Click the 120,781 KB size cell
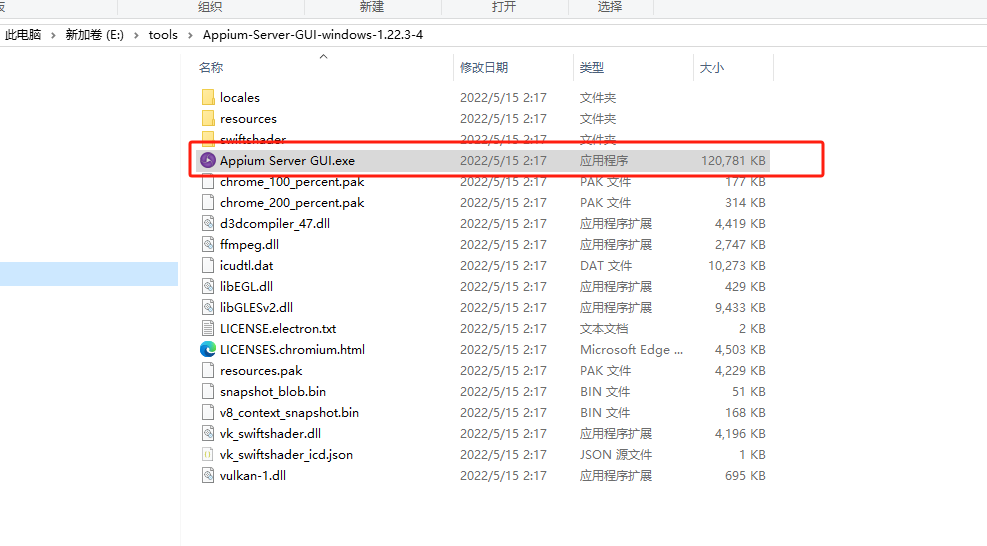This screenshot has height=546, width=987. (x=733, y=161)
